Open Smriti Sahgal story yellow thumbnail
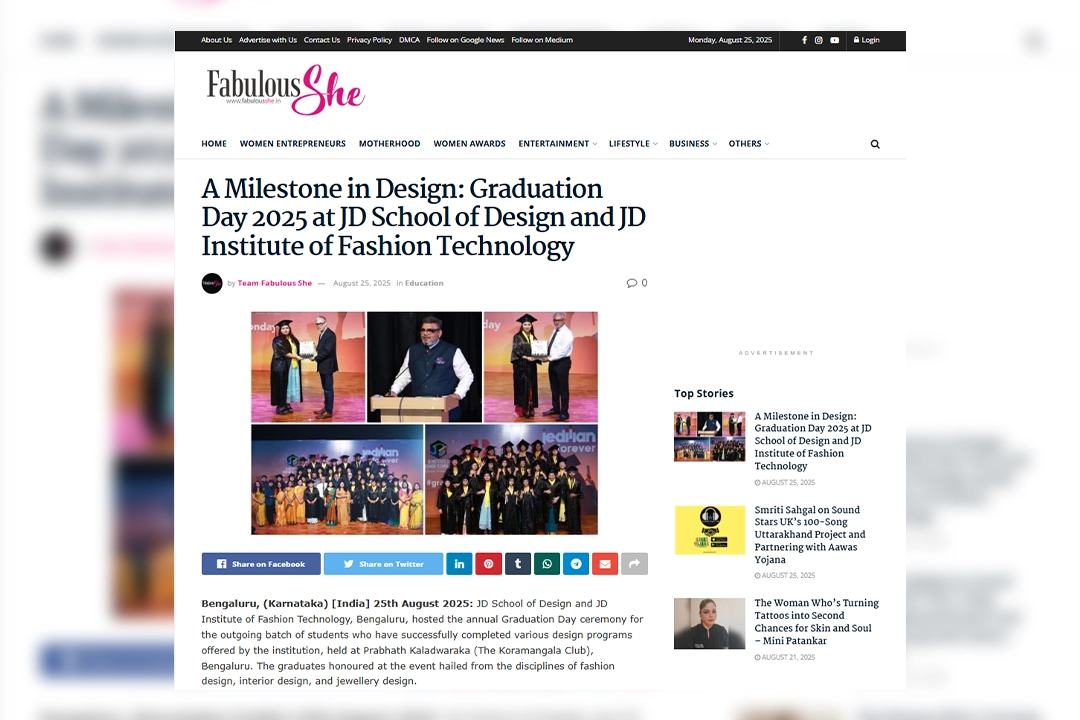The image size is (1080, 720). [x=709, y=531]
